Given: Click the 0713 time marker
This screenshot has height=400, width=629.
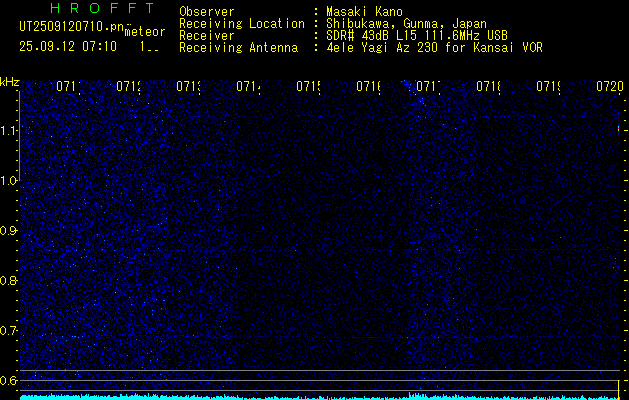Looking at the screenshot, I should 189,86.
